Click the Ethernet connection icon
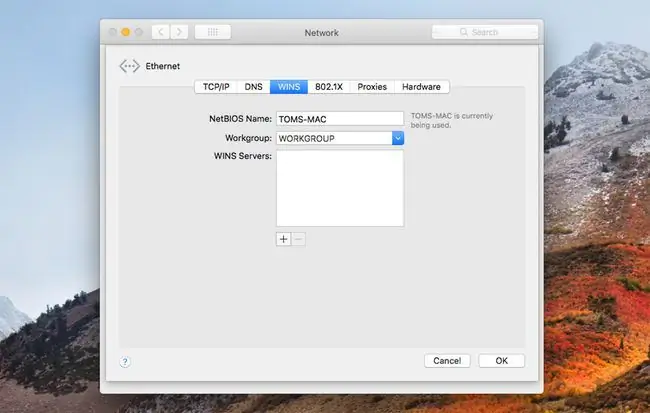This screenshot has width=650, height=413. tap(129, 66)
